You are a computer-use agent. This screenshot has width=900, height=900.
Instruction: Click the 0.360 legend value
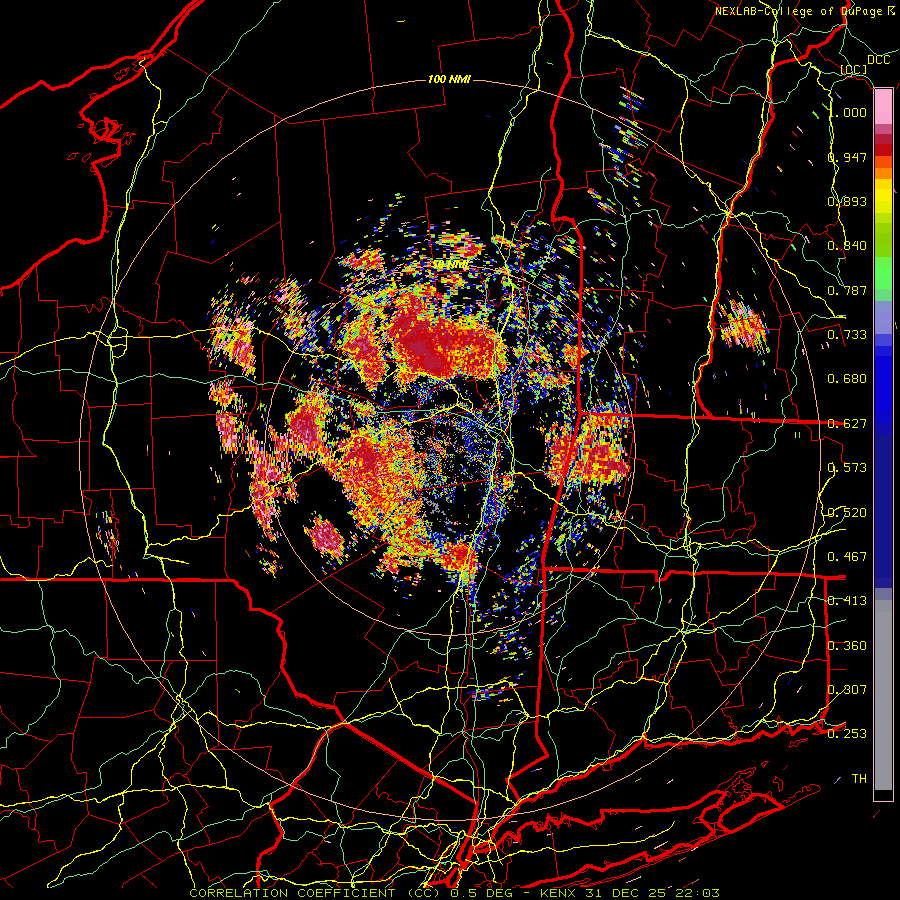(x=847, y=646)
